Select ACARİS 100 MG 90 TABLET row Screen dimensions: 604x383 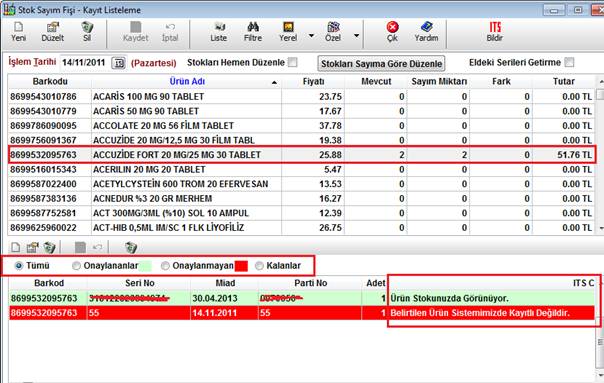[x=302, y=97]
